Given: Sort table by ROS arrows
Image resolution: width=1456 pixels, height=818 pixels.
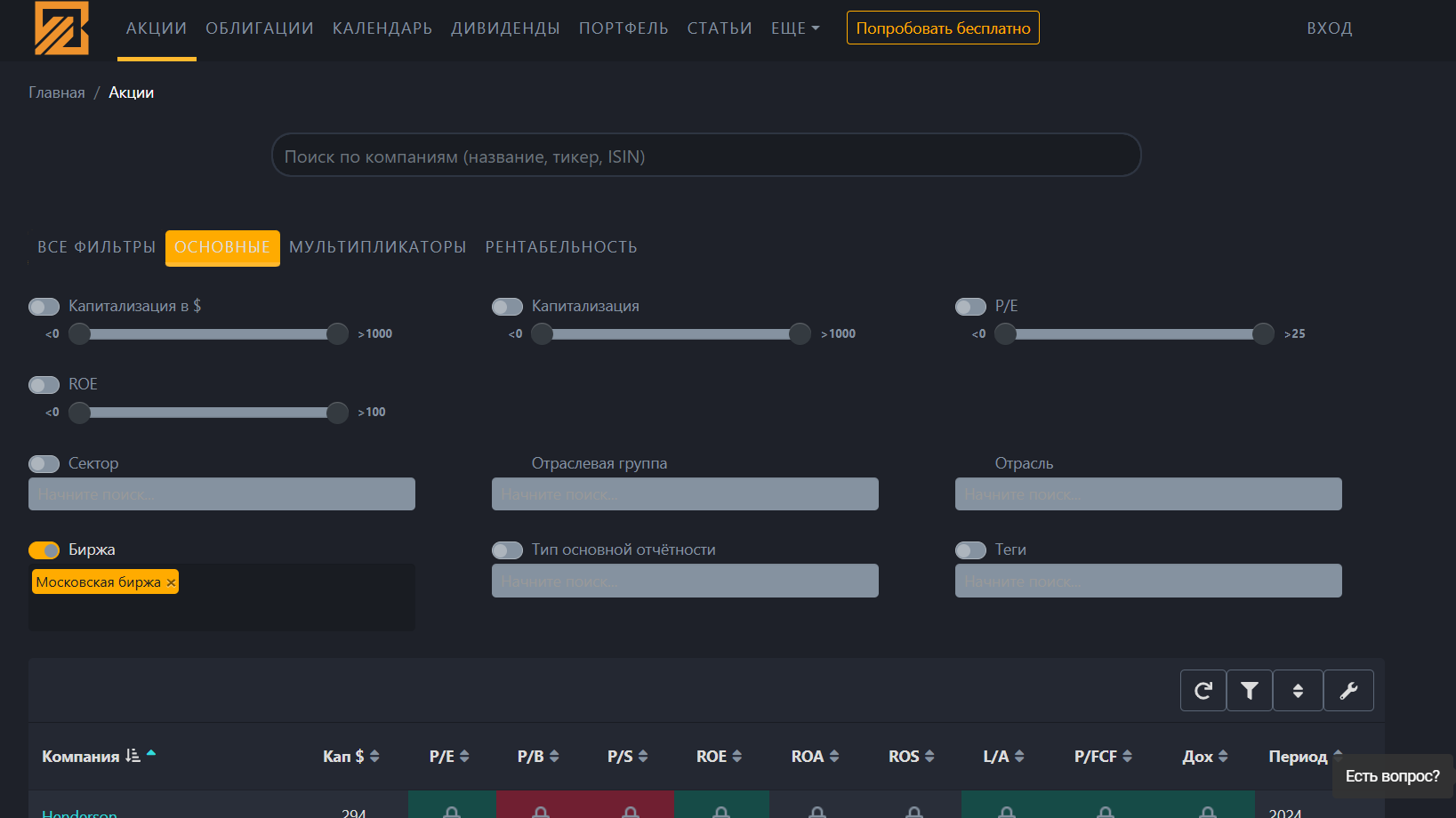Looking at the screenshot, I should (929, 757).
